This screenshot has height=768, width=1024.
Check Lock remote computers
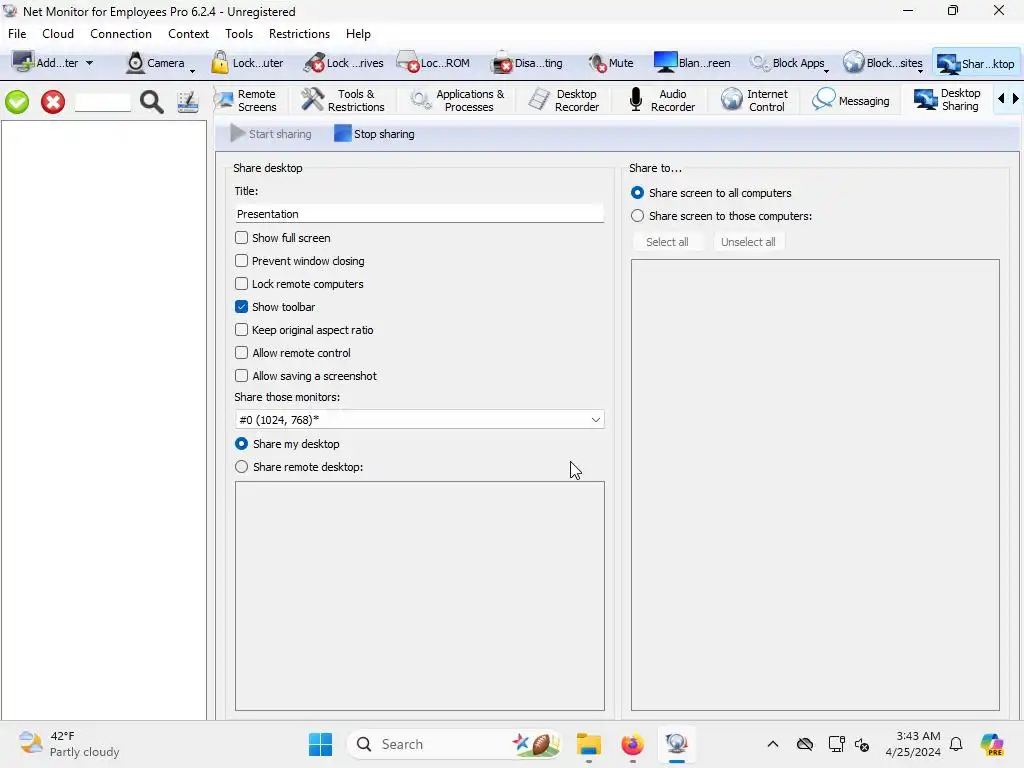[x=242, y=283]
